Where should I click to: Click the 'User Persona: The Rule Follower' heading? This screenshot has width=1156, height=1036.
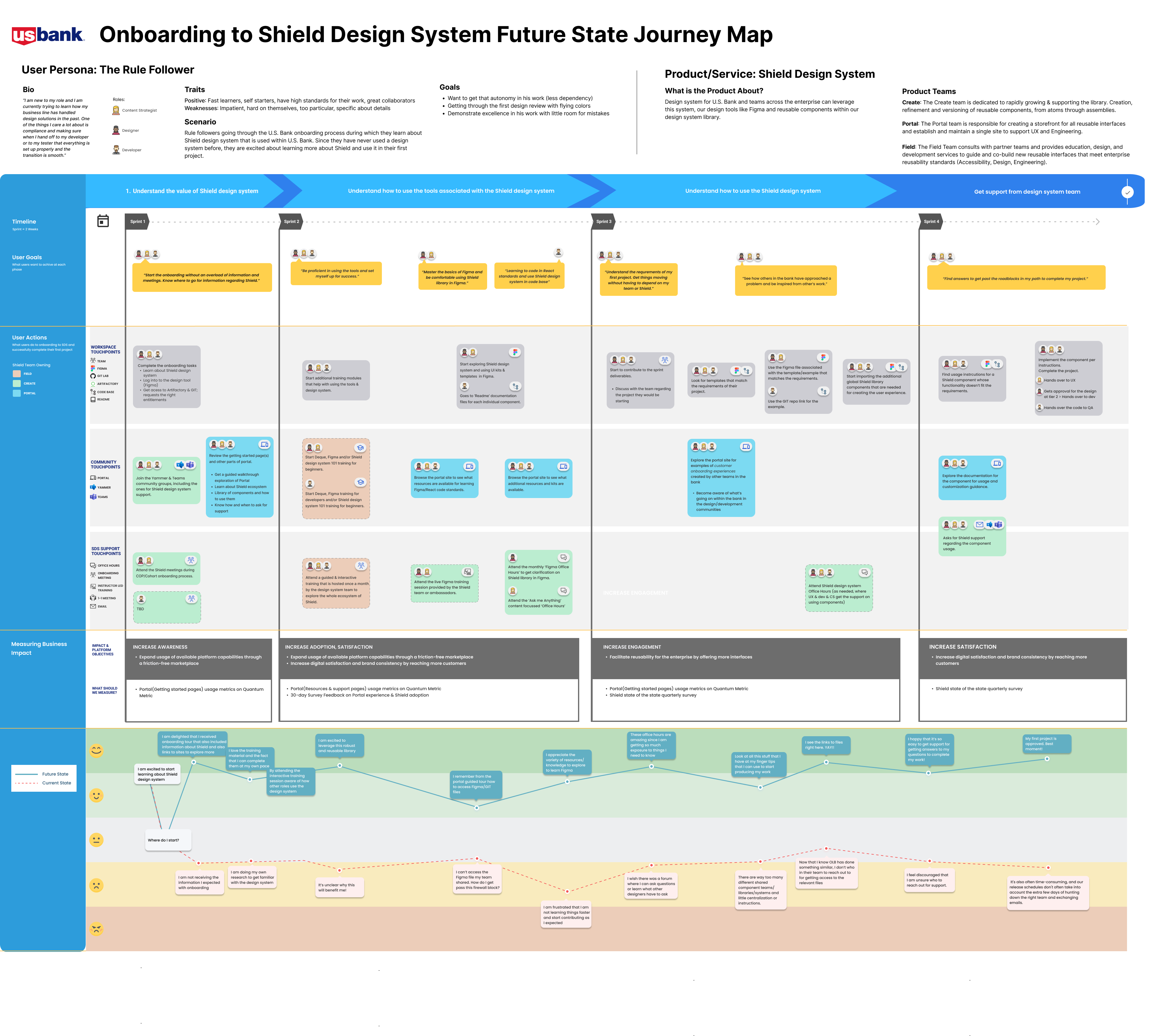click(108, 70)
